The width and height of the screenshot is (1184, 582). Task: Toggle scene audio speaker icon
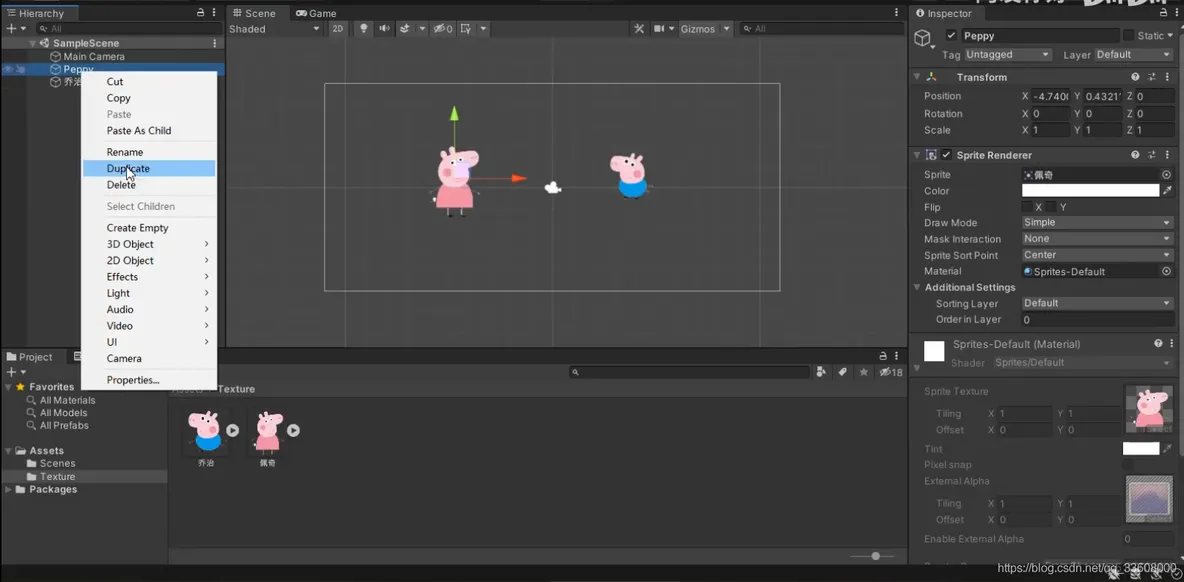(384, 29)
